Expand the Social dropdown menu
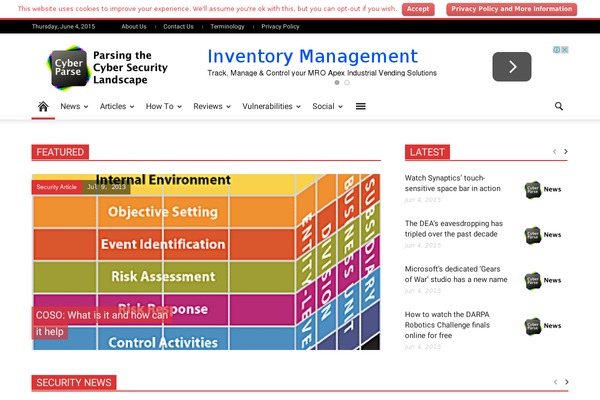600x400 pixels. coord(327,106)
